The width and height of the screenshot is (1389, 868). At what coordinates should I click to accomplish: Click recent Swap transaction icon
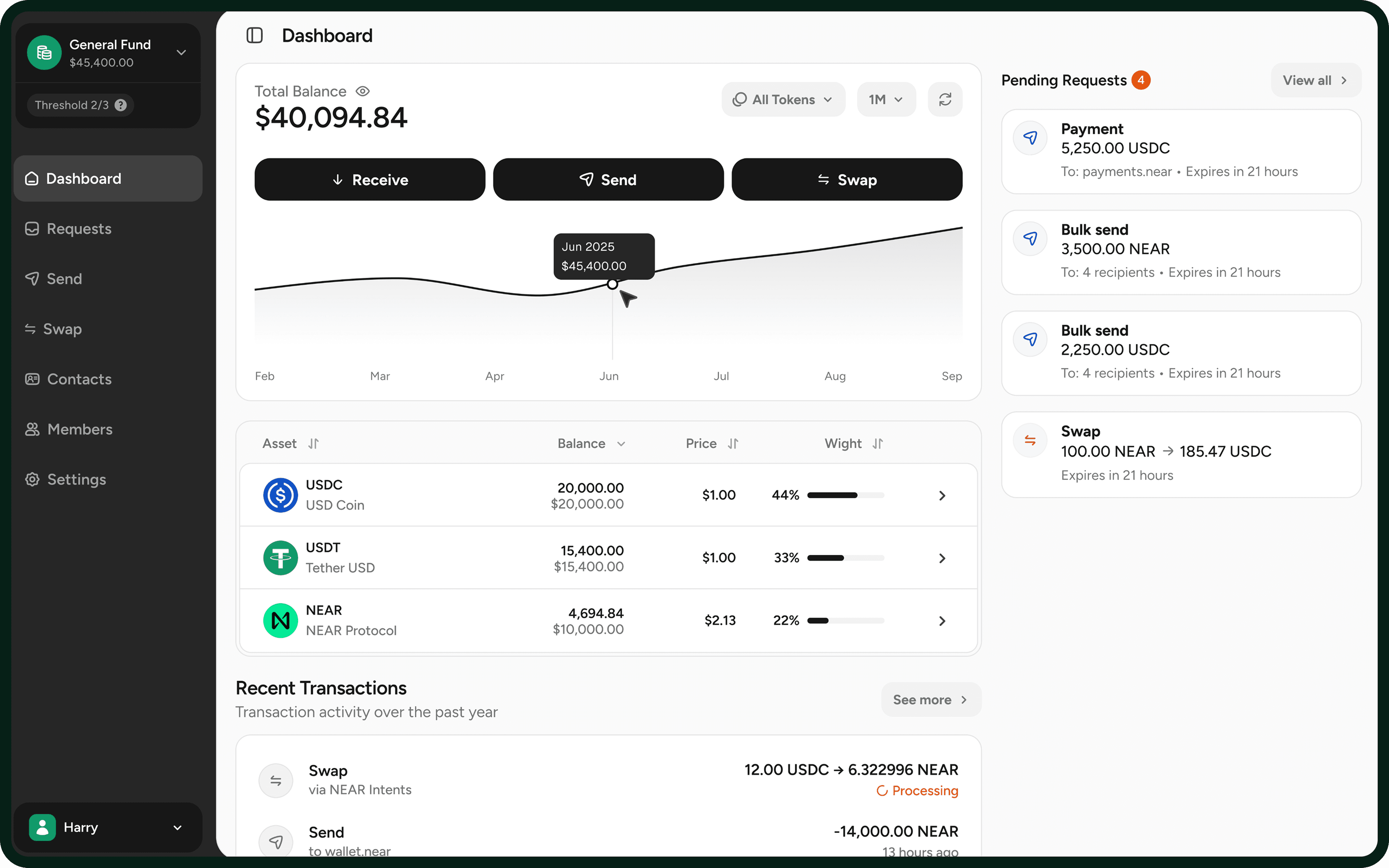click(x=276, y=780)
